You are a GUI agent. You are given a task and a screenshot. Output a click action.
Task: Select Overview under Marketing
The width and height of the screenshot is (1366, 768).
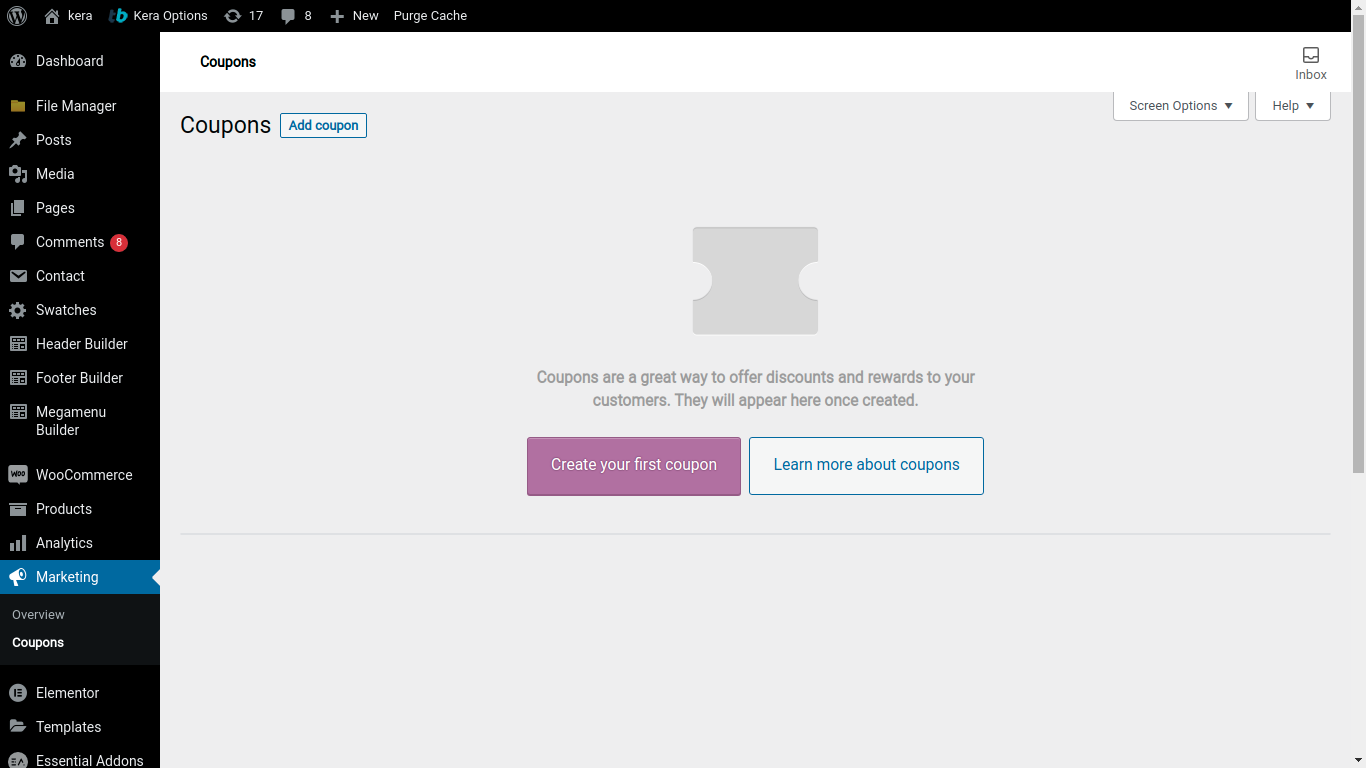(38, 615)
